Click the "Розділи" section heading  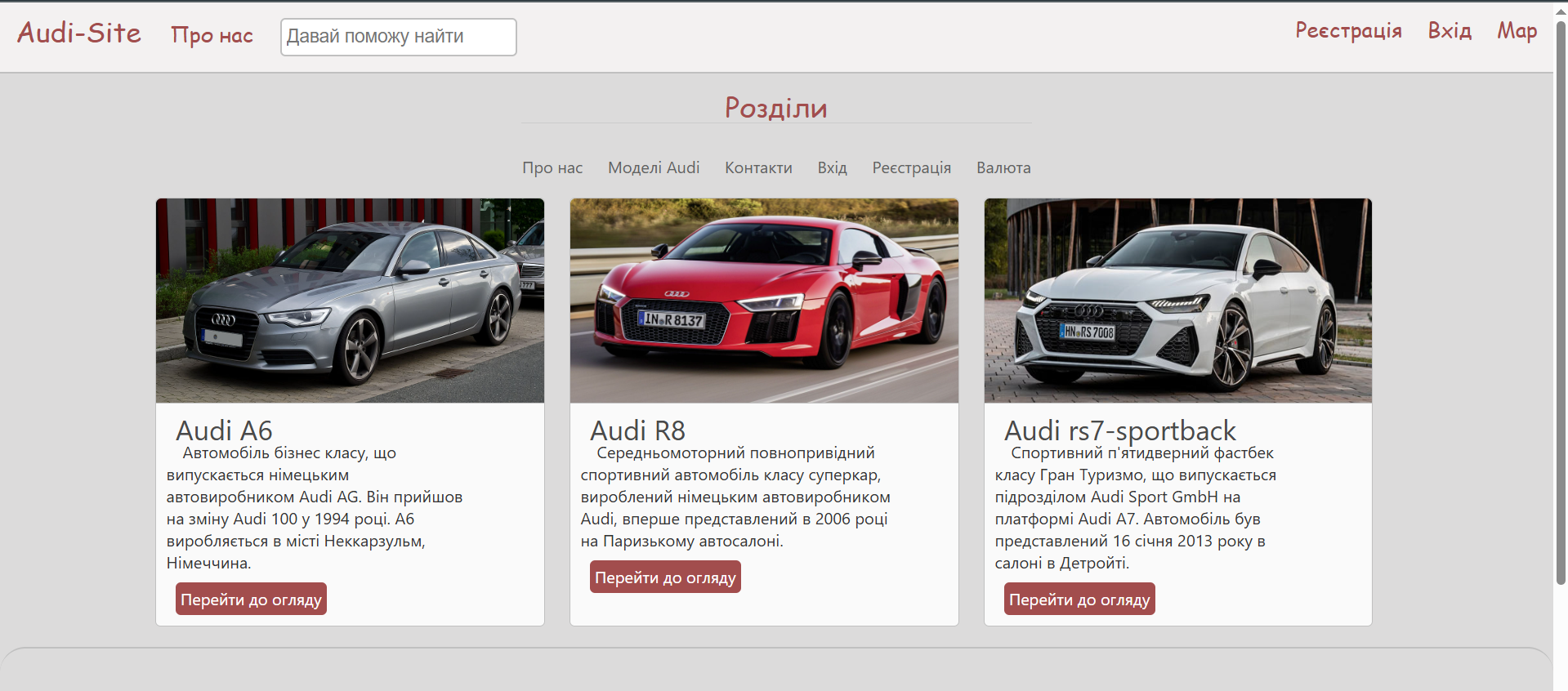click(x=776, y=107)
